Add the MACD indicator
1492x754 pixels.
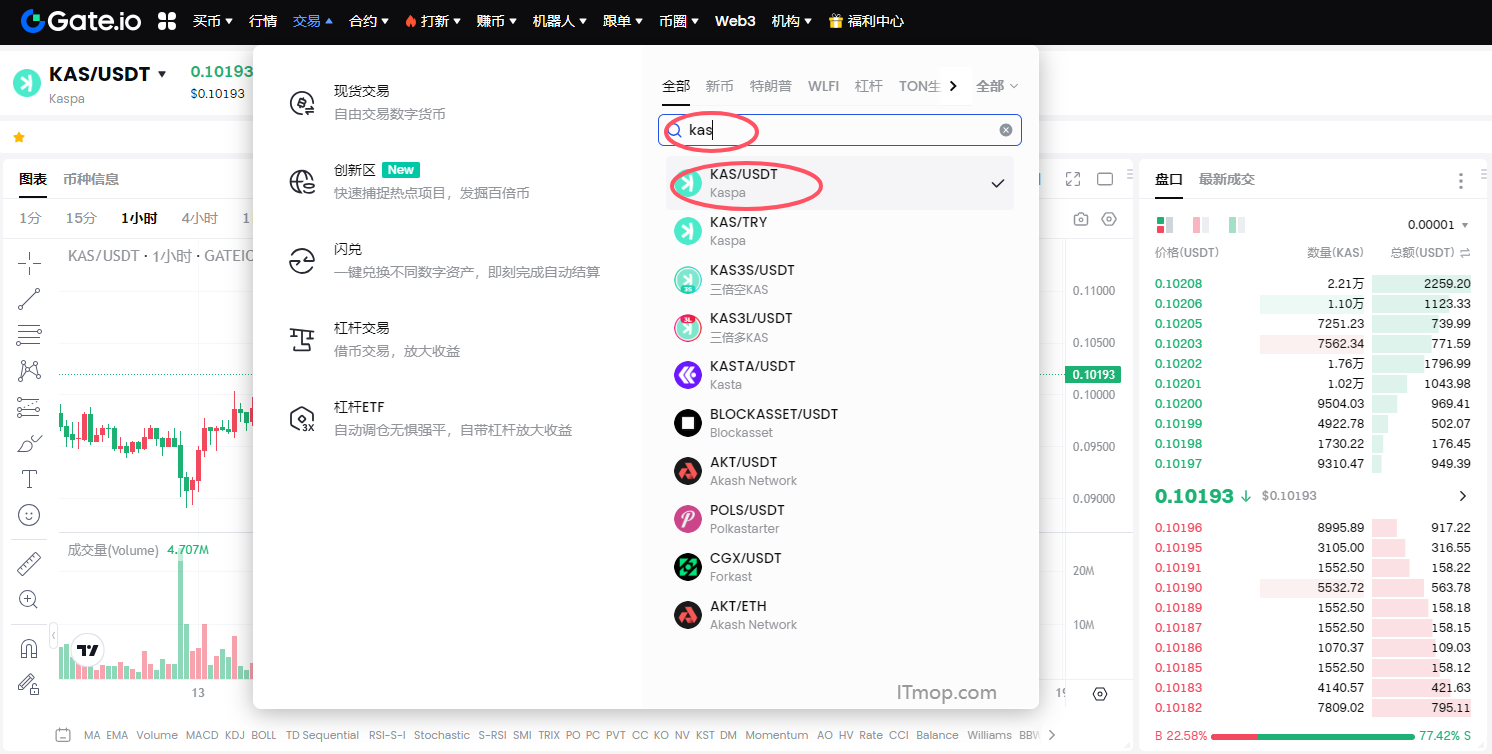tap(202, 735)
